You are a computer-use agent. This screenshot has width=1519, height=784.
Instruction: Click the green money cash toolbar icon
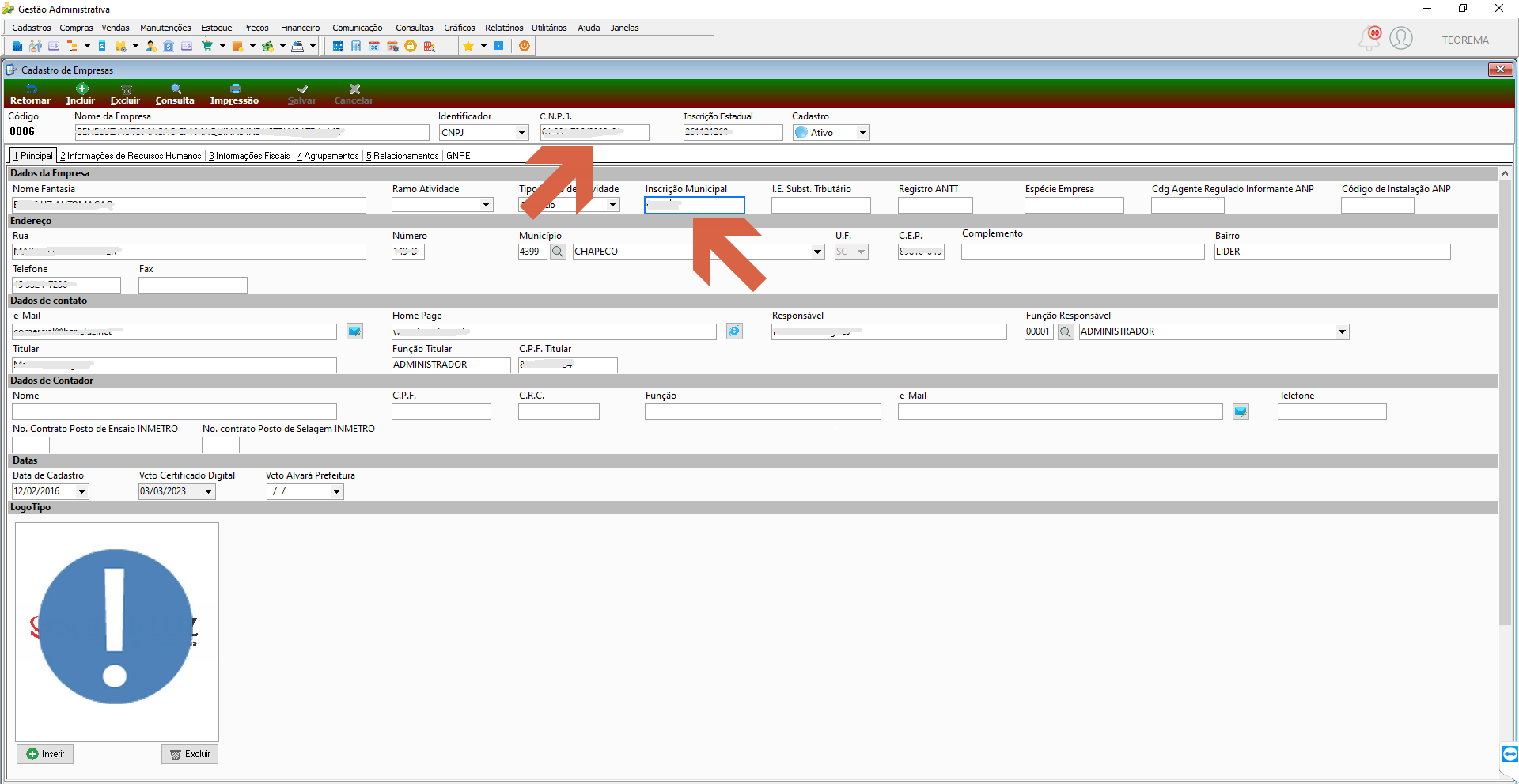(x=268, y=46)
